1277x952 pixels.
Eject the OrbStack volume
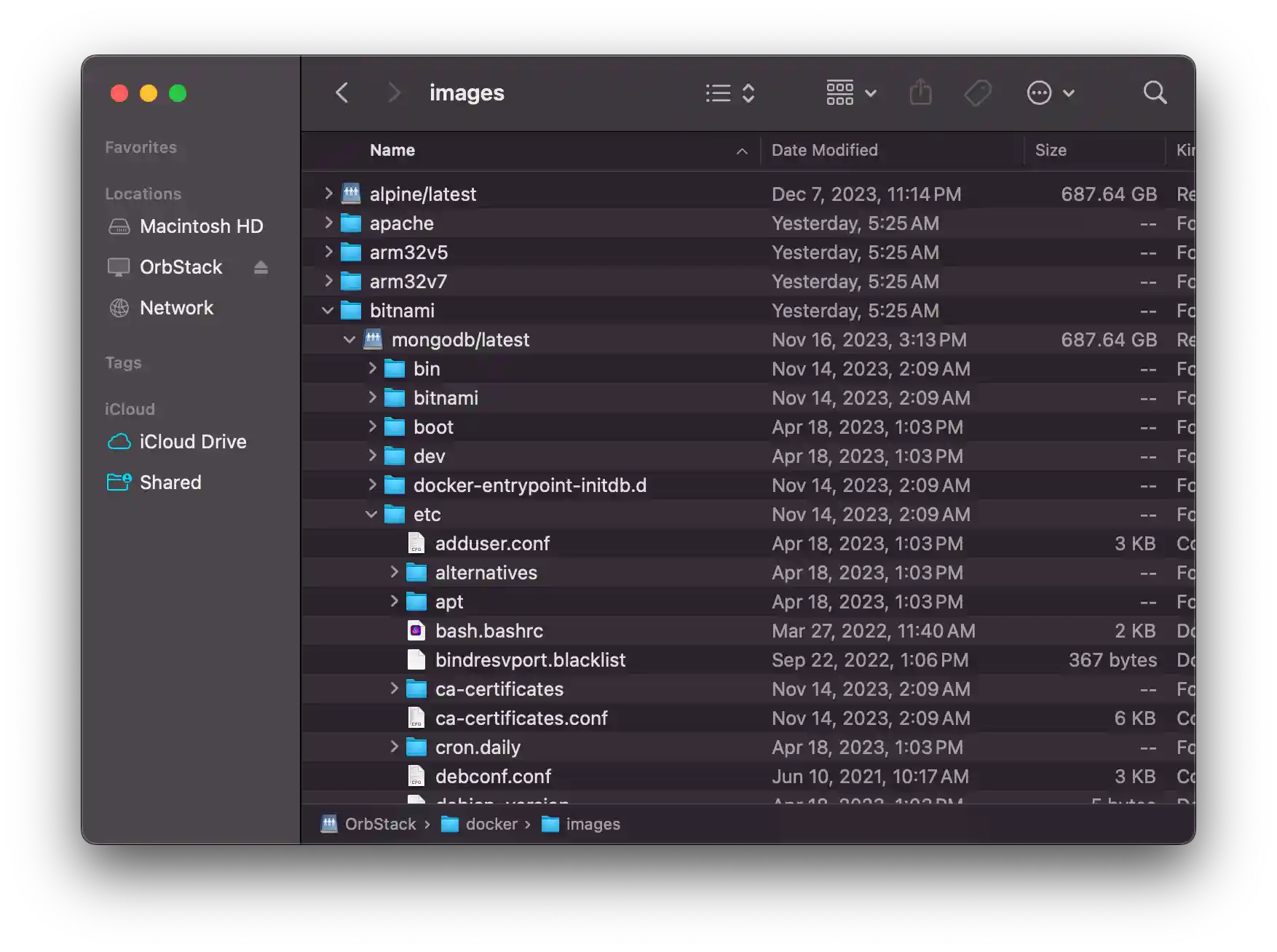(x=261, y=267)
